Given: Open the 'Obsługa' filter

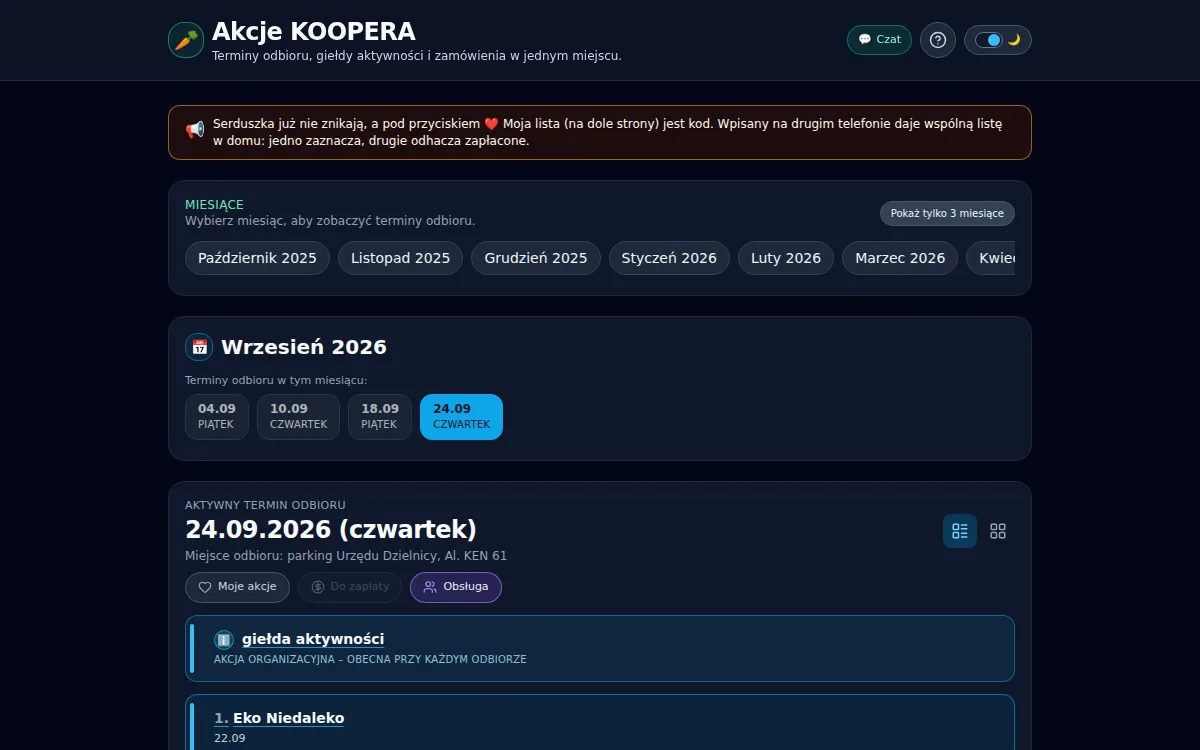Looking at the screenshot, I should (456, 587).
